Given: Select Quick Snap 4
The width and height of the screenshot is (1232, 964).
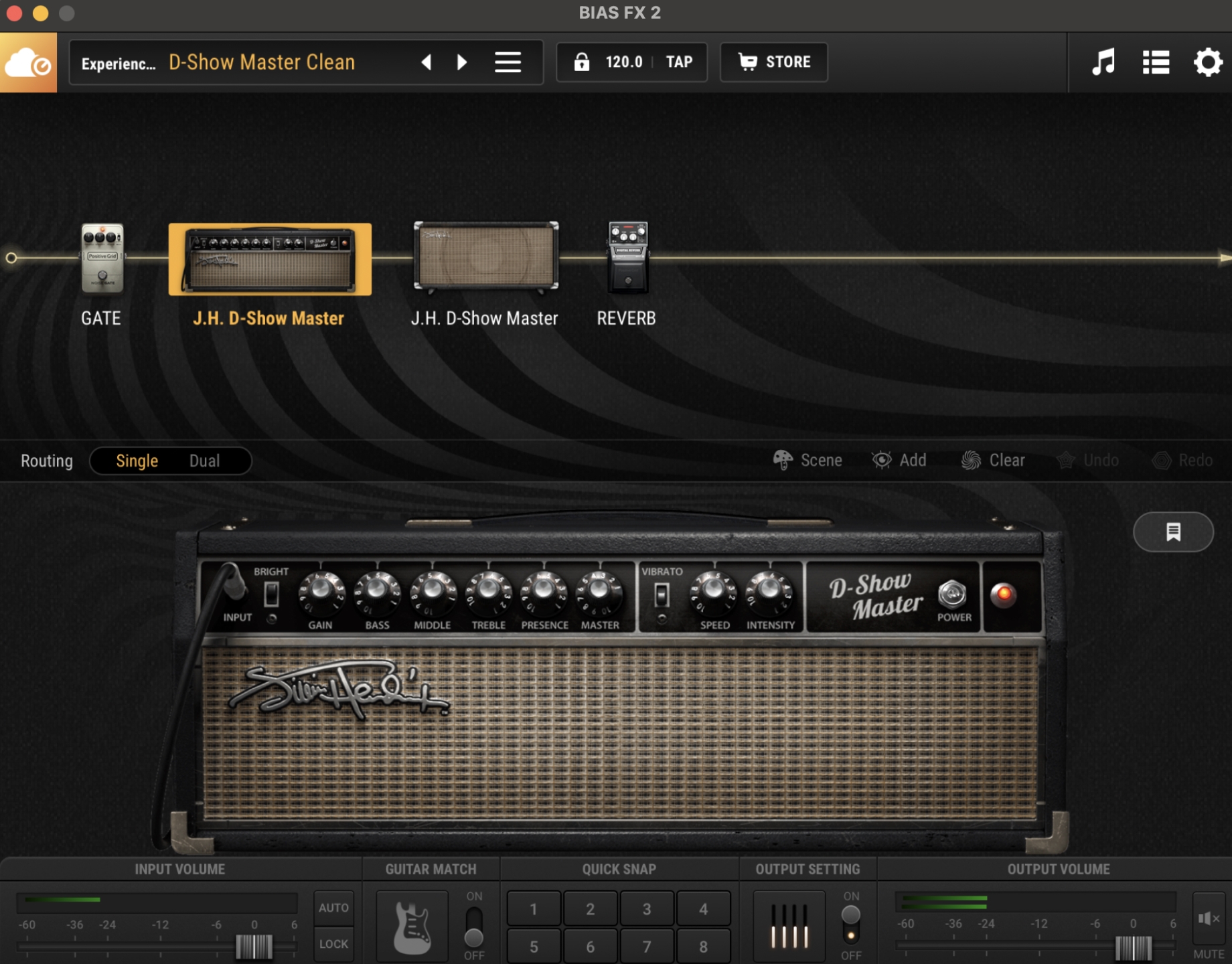Looking at the screenshot, I should [703, 909].
